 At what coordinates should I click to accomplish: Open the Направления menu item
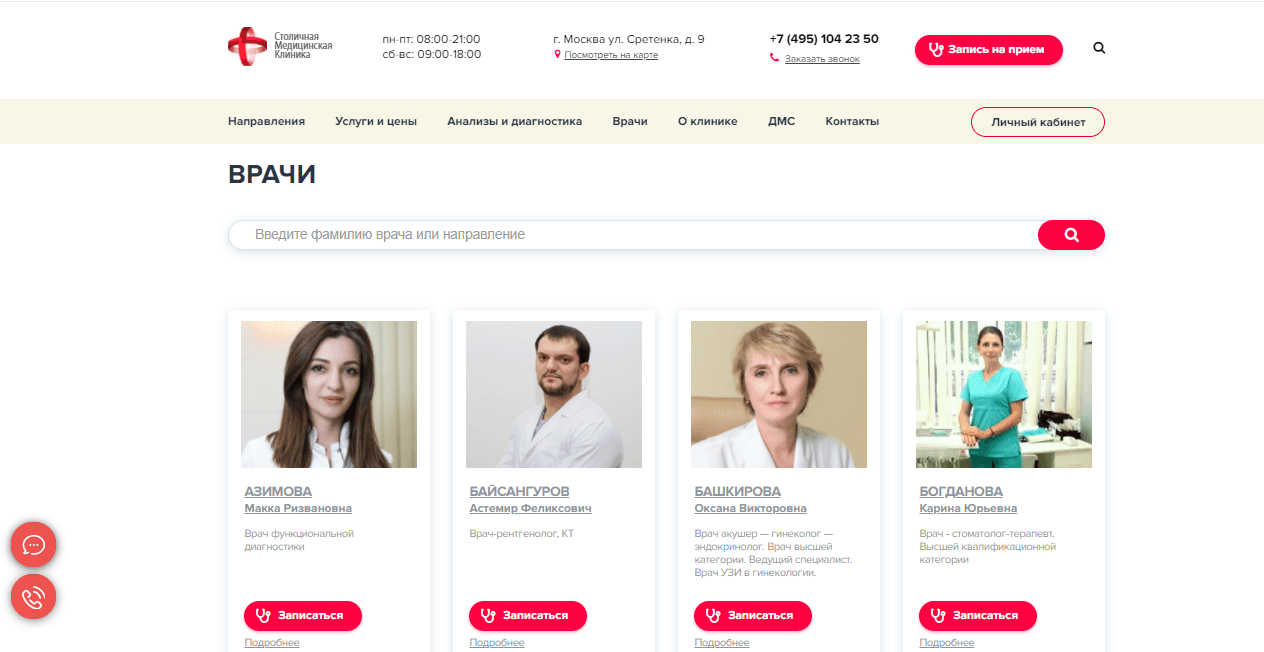tap(266, 121)
